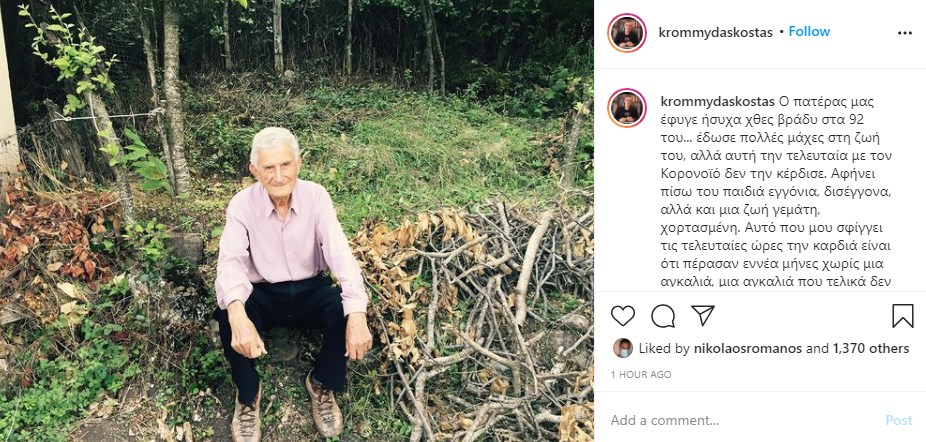Screen dimensions: 926x442
Task: Open the krommydaskostas username in the header
Action: (715, 32)
